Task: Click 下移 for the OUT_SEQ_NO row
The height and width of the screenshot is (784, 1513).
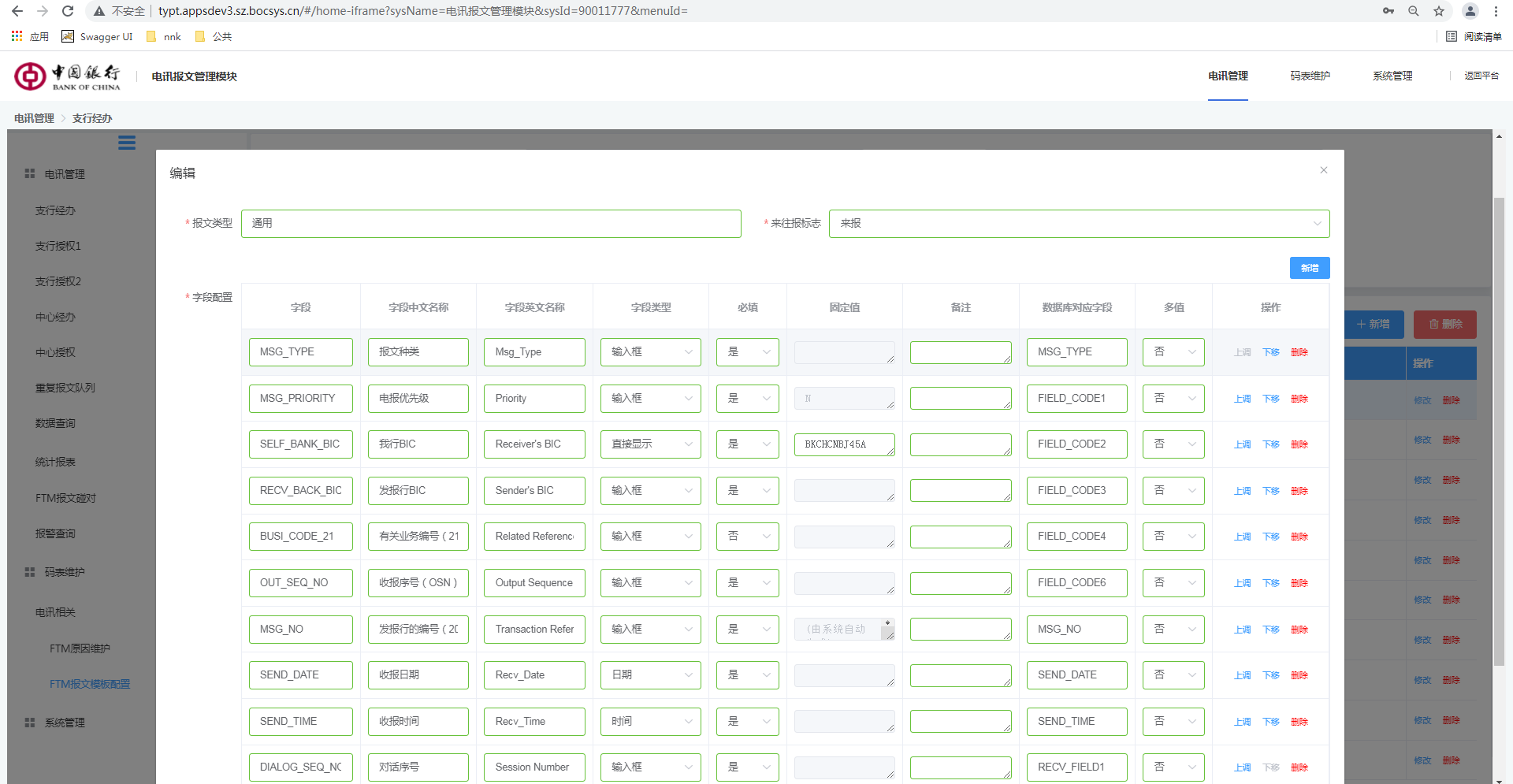Action: pos(1271,583)
